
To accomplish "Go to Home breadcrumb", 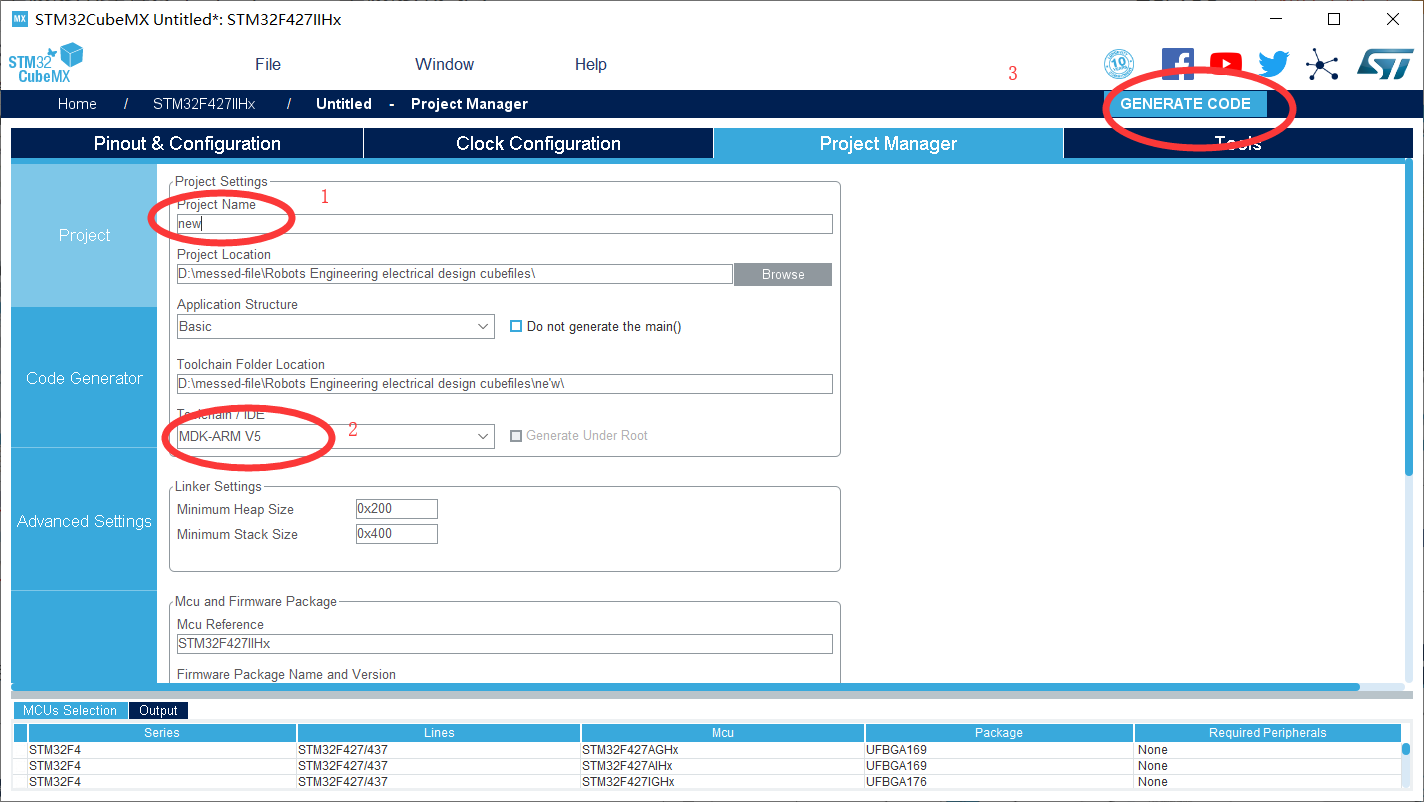I will pos(77,104).
